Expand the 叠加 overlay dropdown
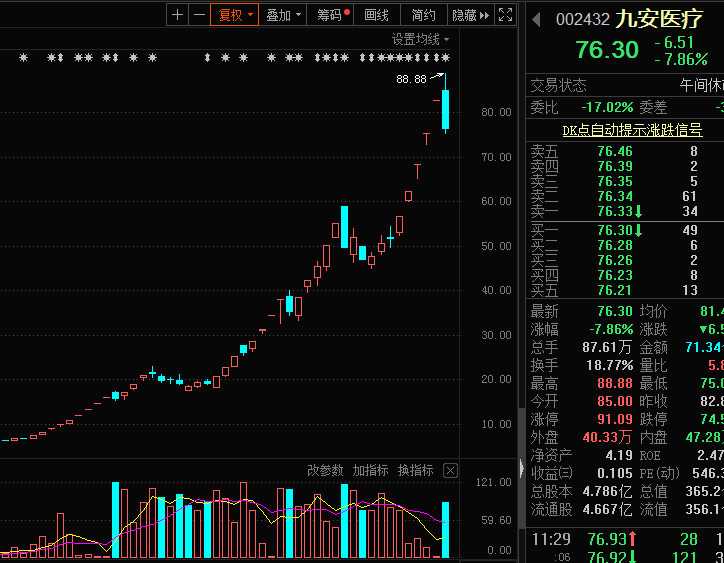The height and width of the screenshot is (563, 724). [284, 15]
